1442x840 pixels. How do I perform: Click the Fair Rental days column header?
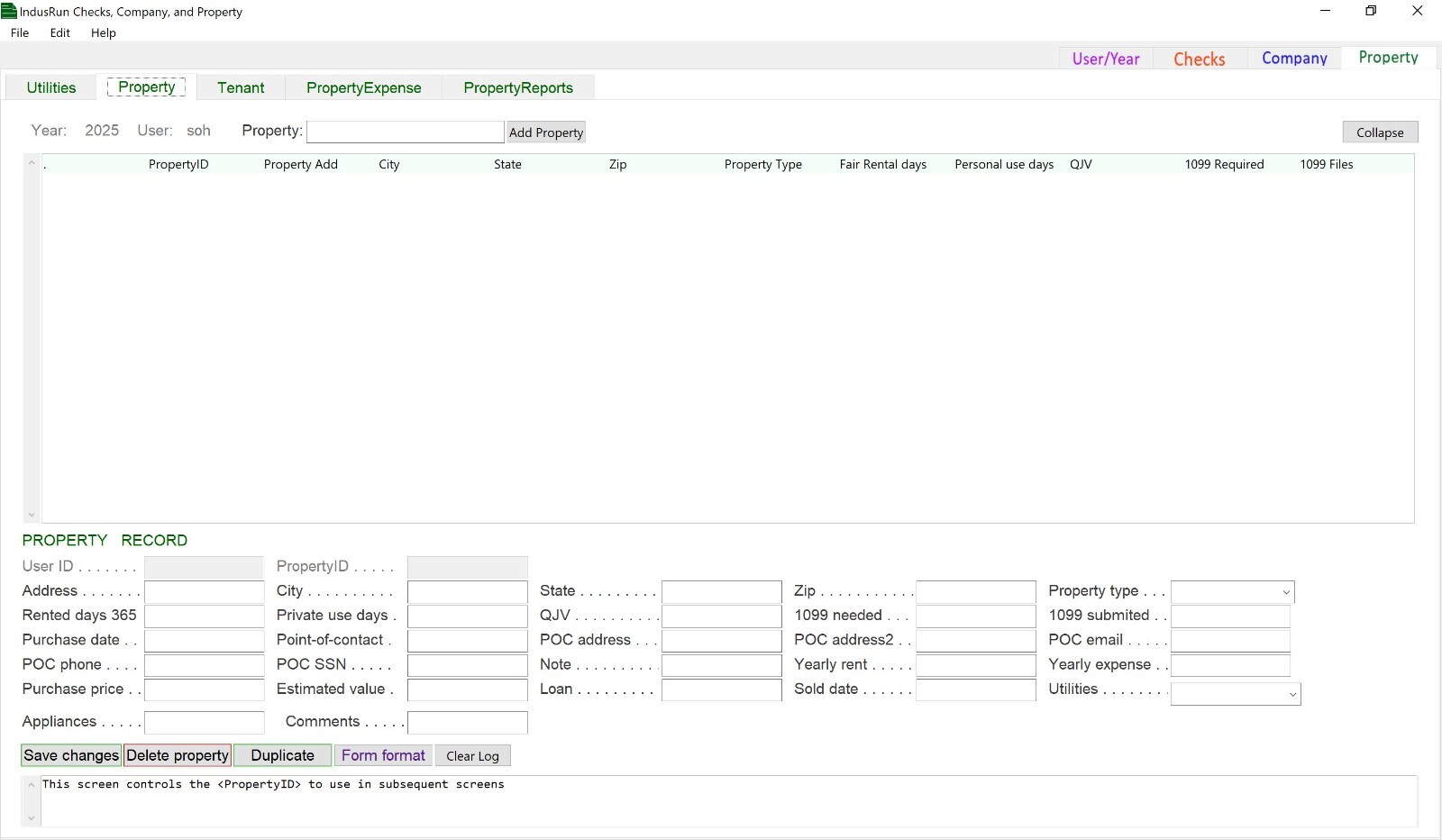pos(883,164)
